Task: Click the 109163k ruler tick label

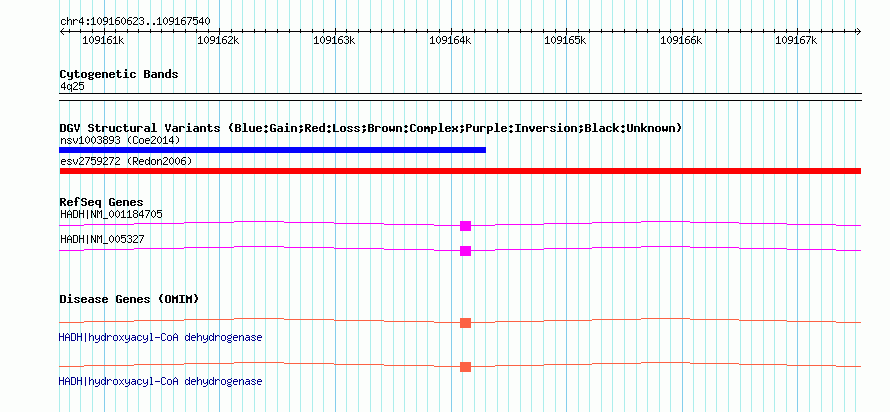Action: (334, 40)
